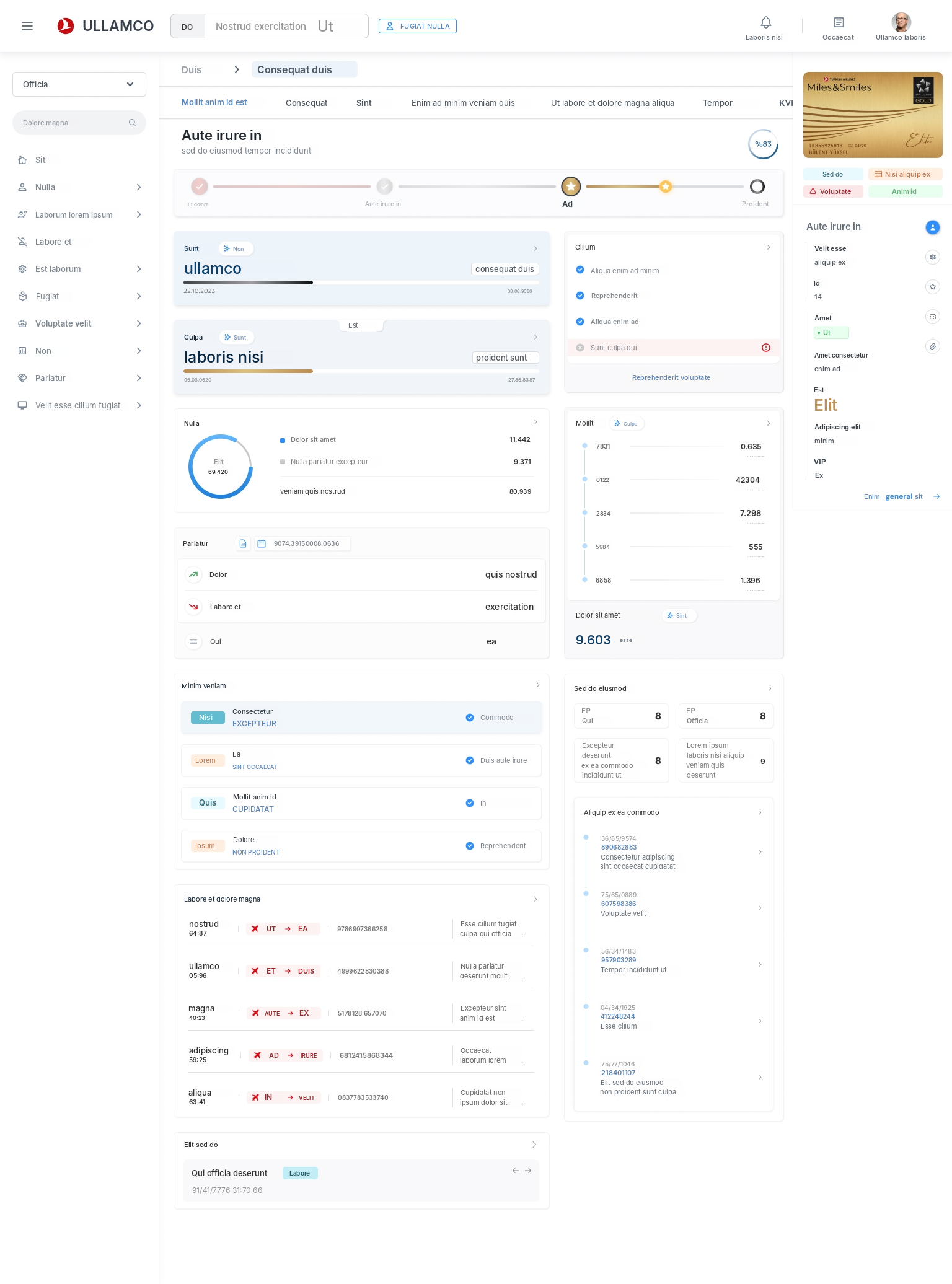Click the star icon in right panel

(x=932, y=287)
